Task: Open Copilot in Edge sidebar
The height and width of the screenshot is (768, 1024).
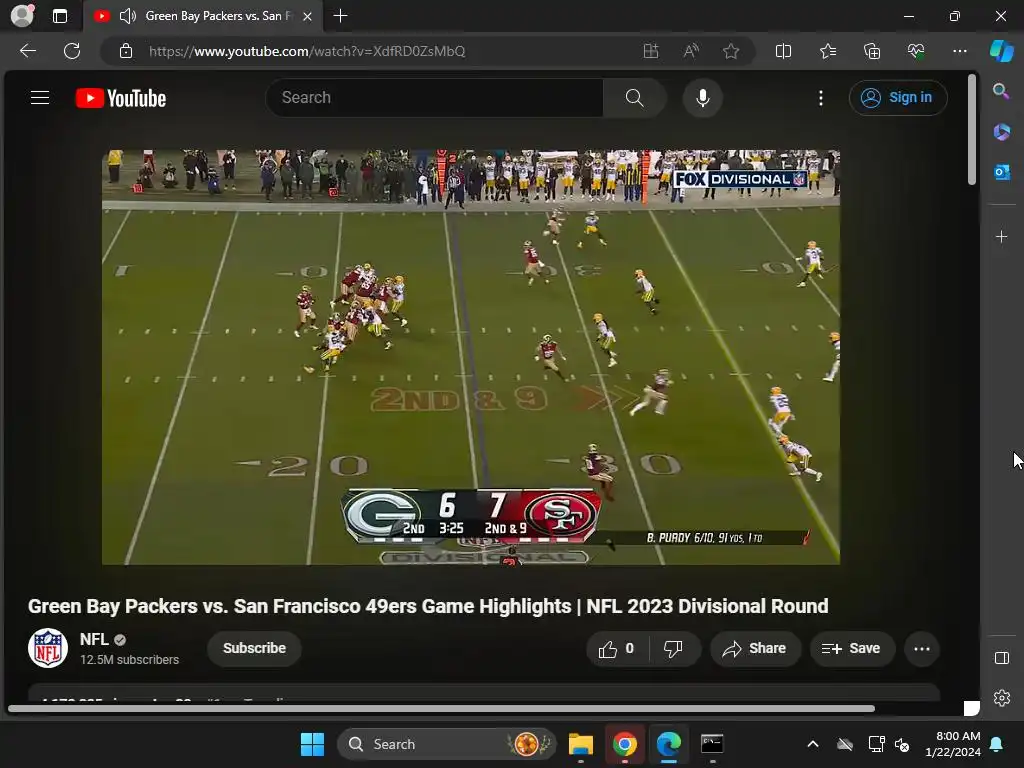Action: pos(1002,51)
